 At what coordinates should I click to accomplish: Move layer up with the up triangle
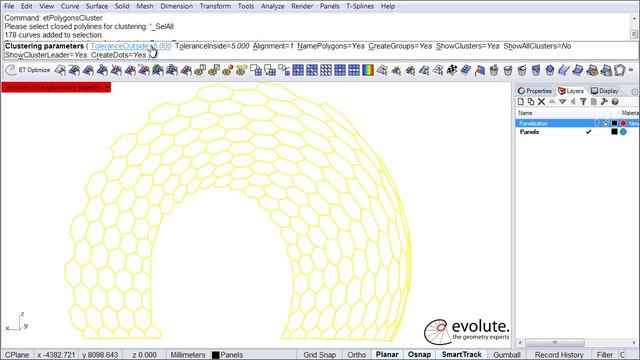(552, 102)
